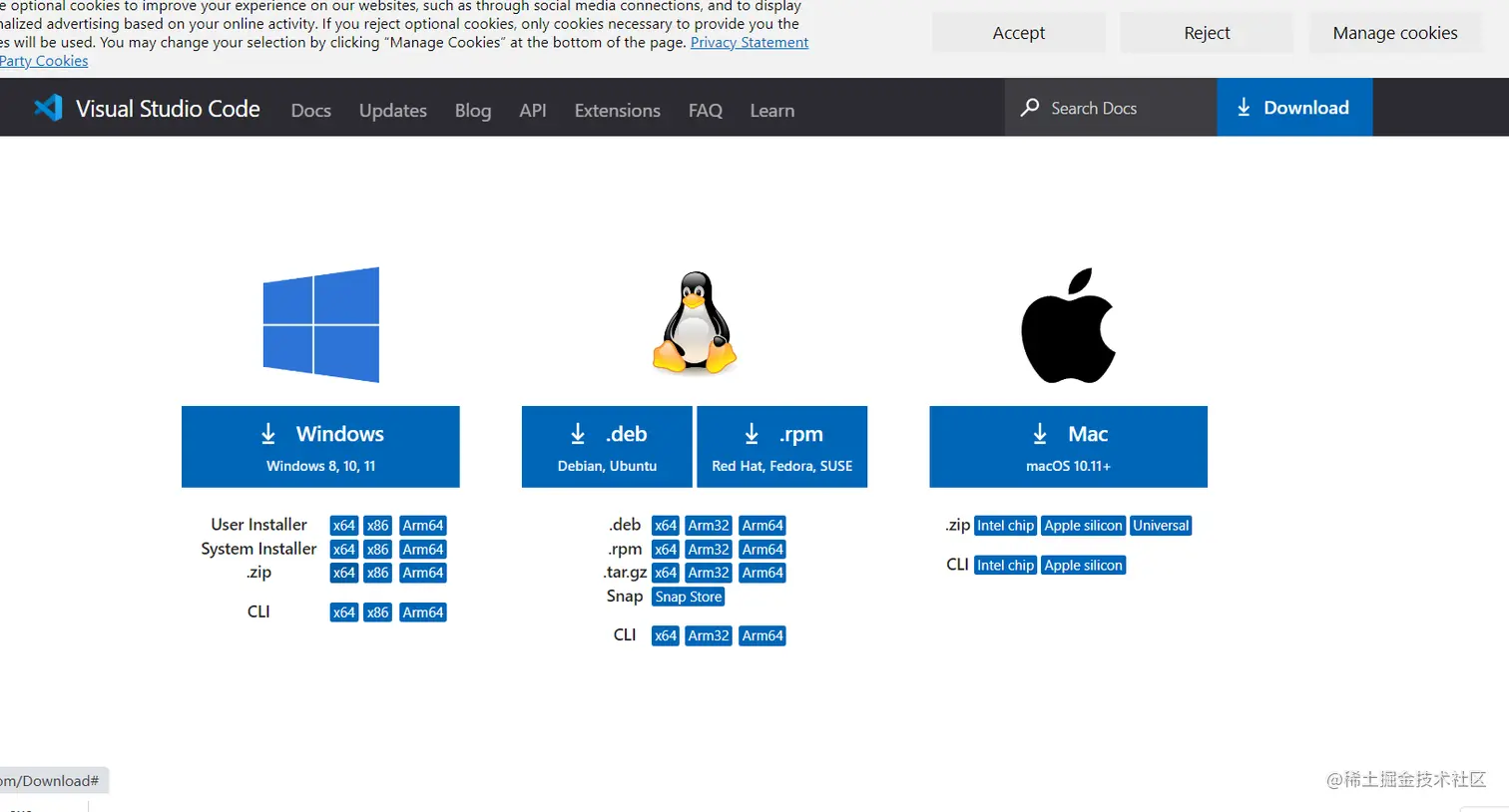The width and height of the screenshot is (1509, 812).
Task: Click the Apple logo image
Action: click(x=1068, y=325)
